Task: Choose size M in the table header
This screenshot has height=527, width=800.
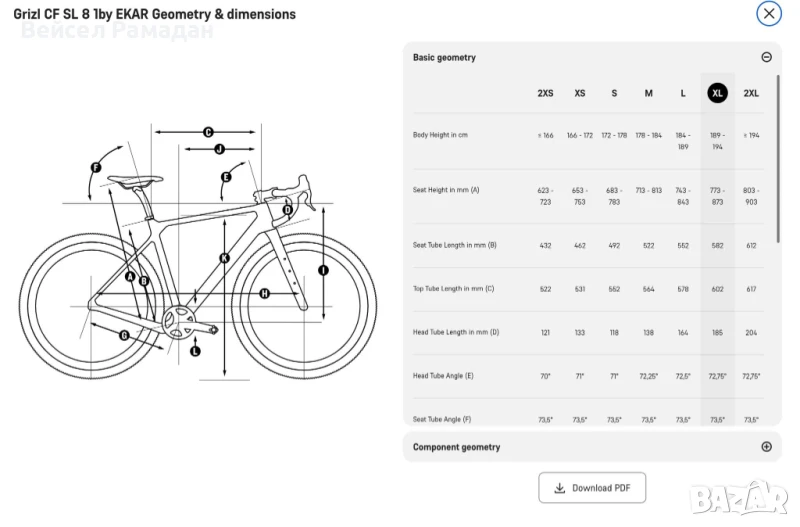Action: coord(649,93)
